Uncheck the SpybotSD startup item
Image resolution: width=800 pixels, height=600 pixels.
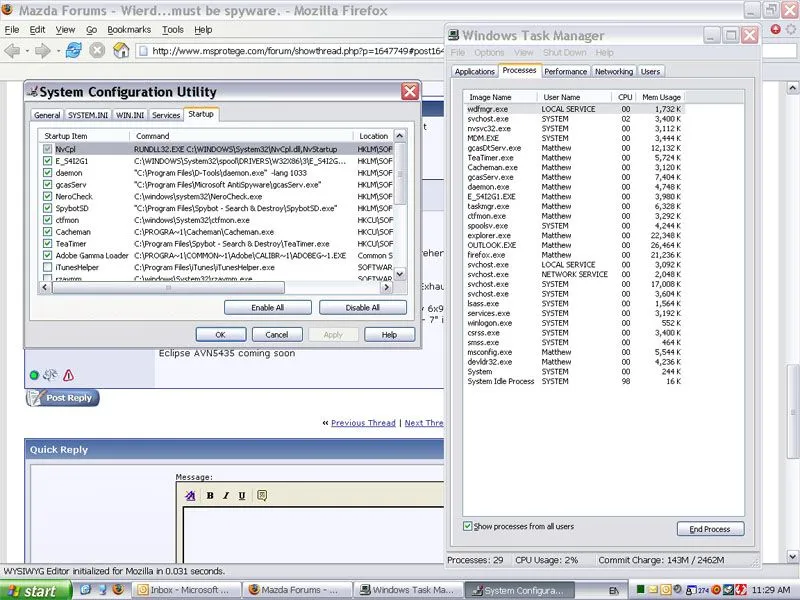(x=47, y=208)
